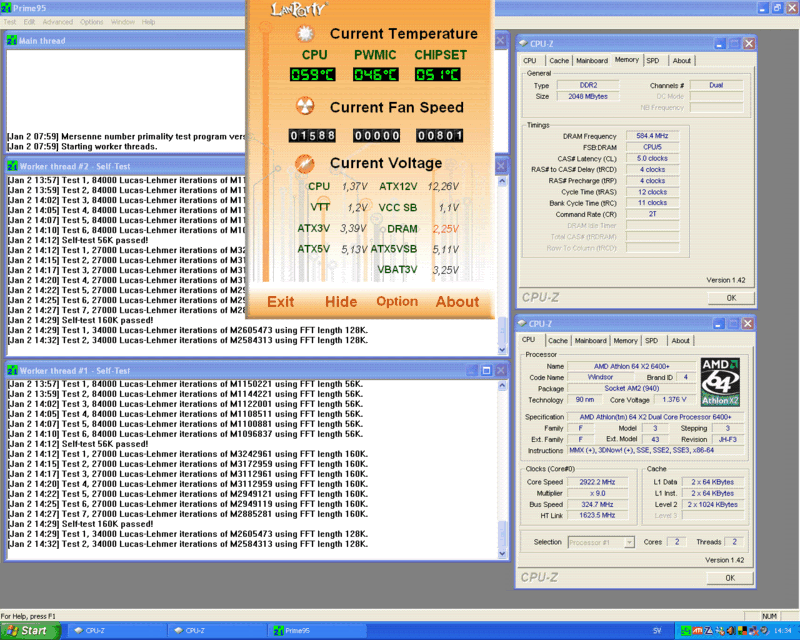Click Exit in the LanParty monitor
Viewport: 800px width, 640px height.
tap(281, 302)
